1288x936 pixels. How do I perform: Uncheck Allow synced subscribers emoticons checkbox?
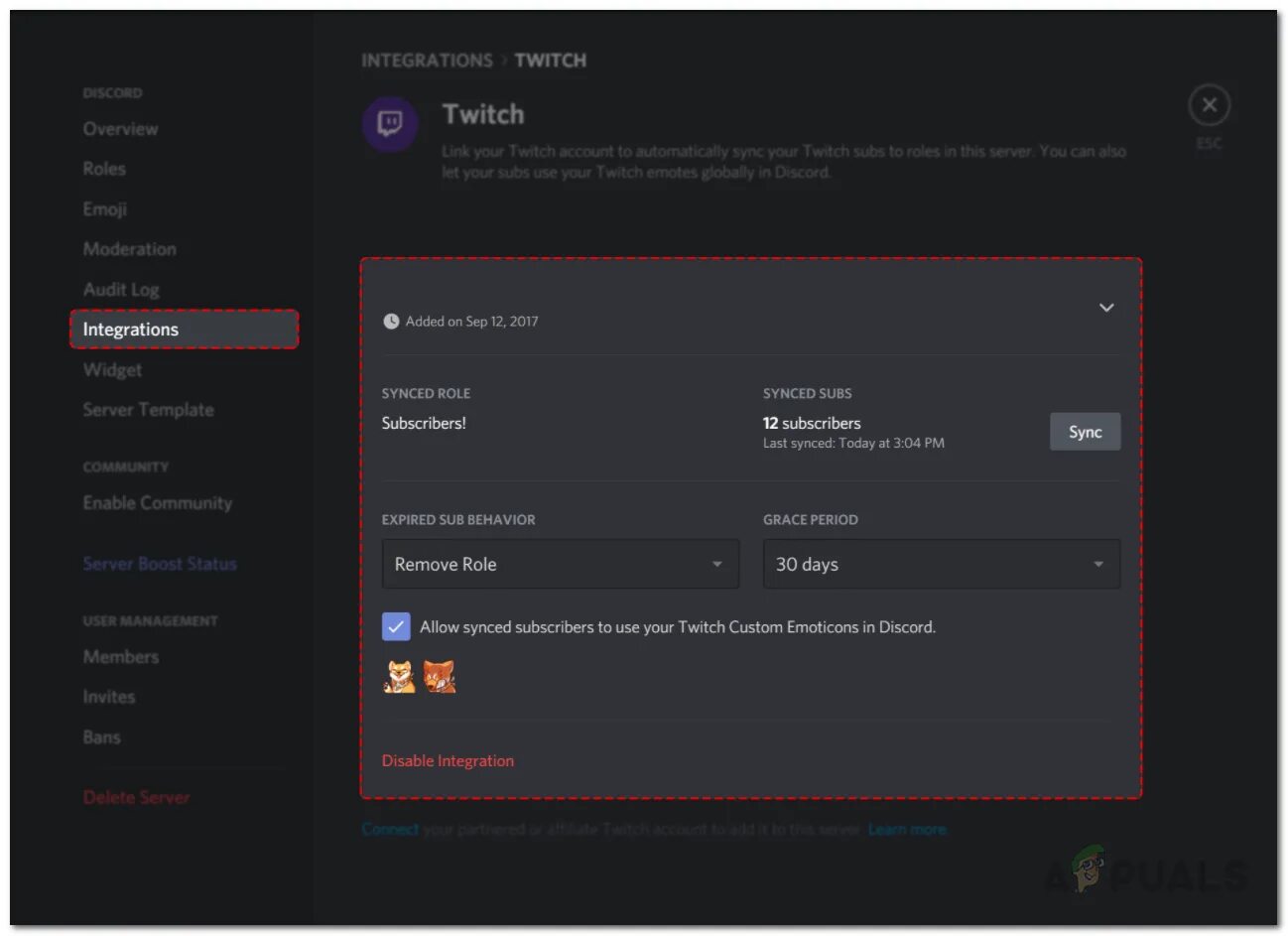pos(396,626)
